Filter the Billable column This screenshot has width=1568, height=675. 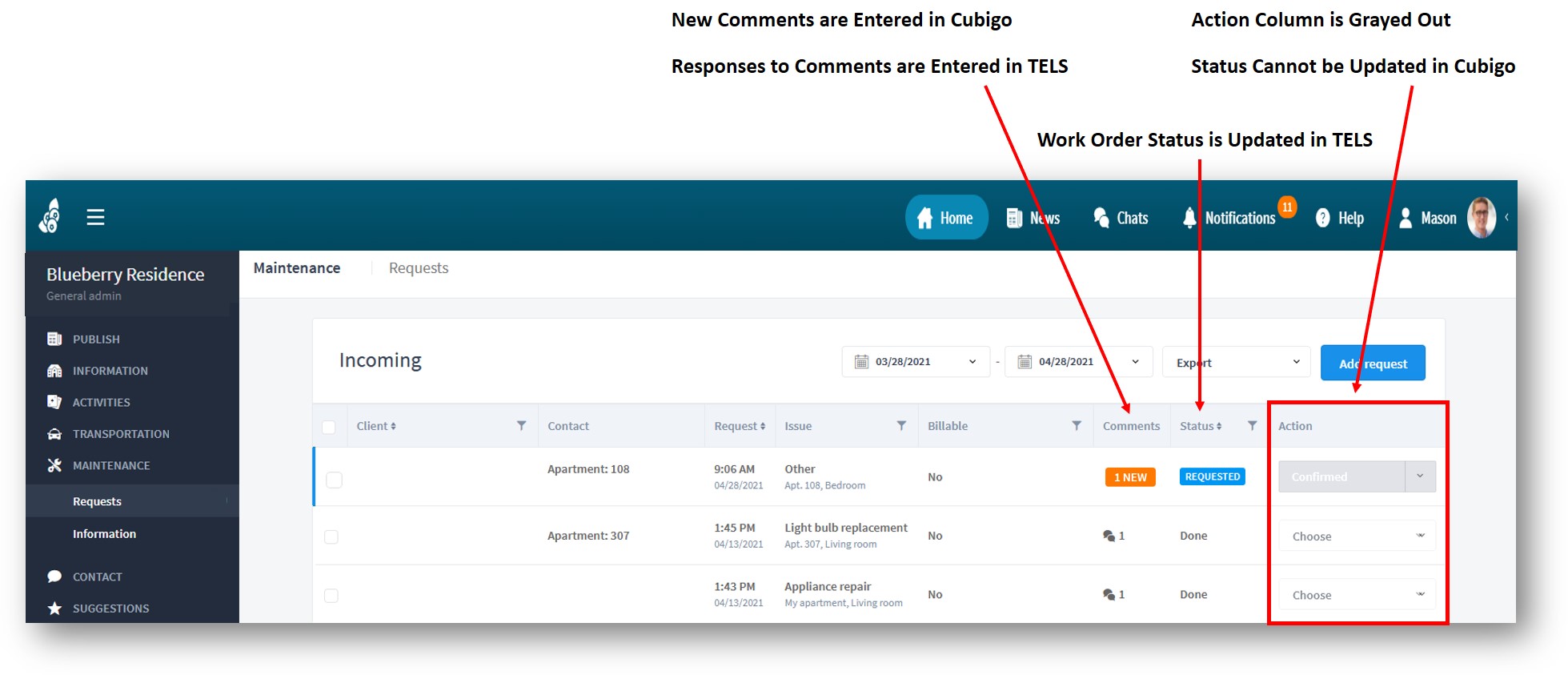click(x=1077, y=425)
